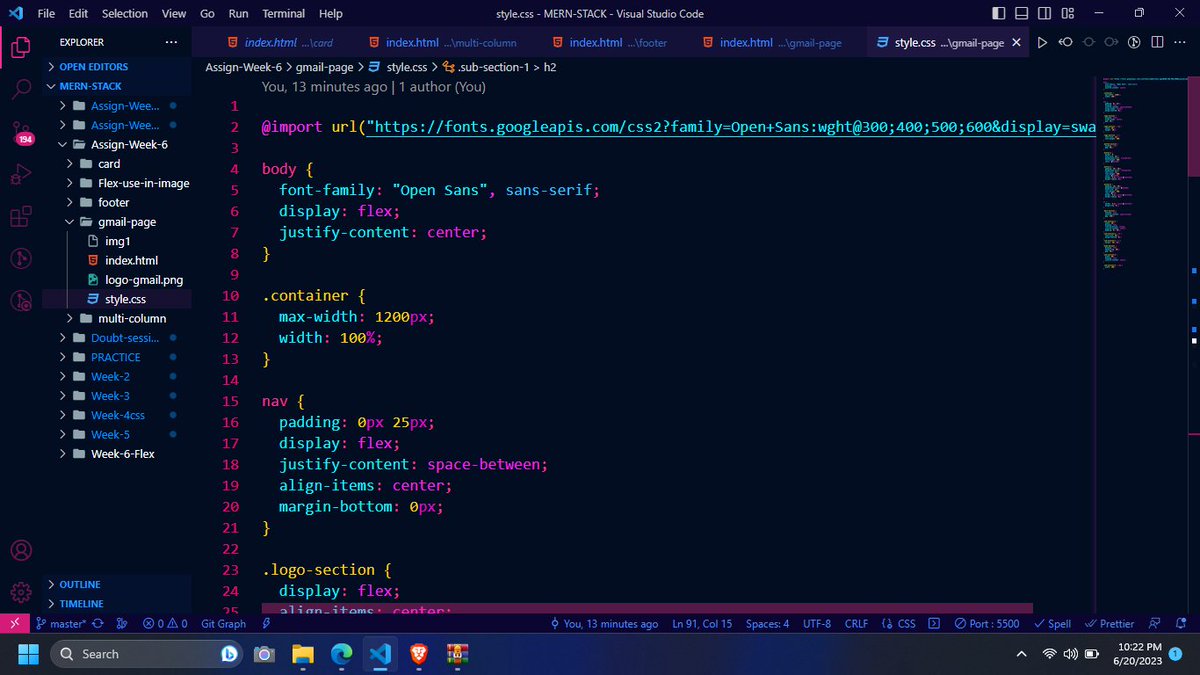Open the Explorer view in activity bar
The height and width of the screenshot is (675, 1200).
click(21, 46)
